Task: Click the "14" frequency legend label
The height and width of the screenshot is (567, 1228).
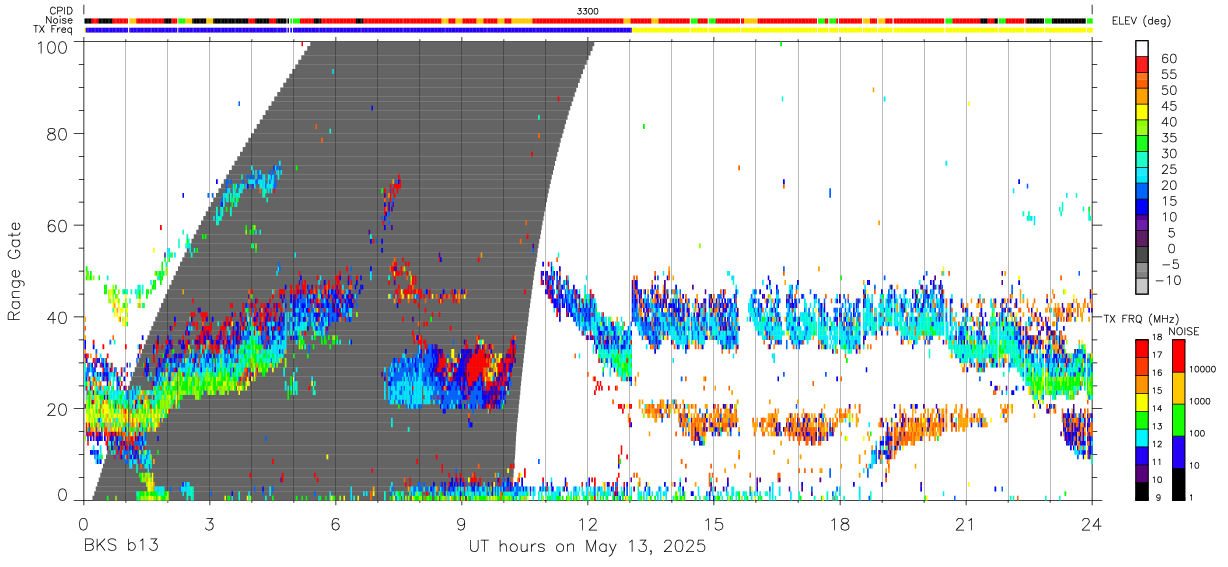Action: [x=1157, y=409]
